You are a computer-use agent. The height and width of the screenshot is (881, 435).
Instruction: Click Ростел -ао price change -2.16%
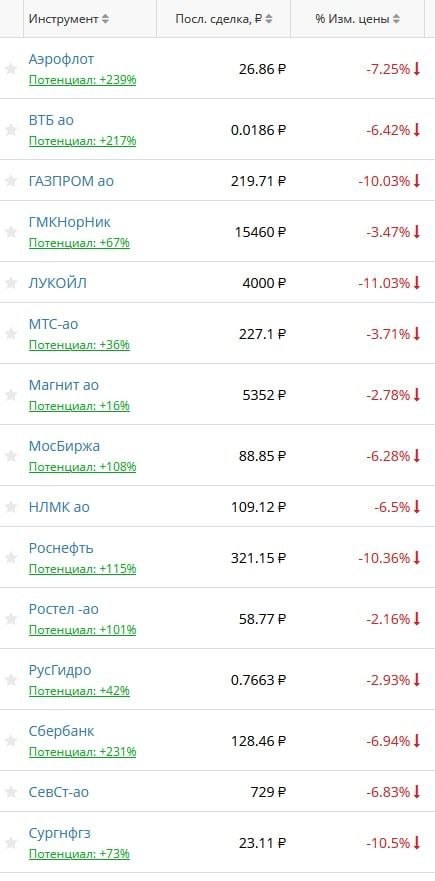[393, 619]
